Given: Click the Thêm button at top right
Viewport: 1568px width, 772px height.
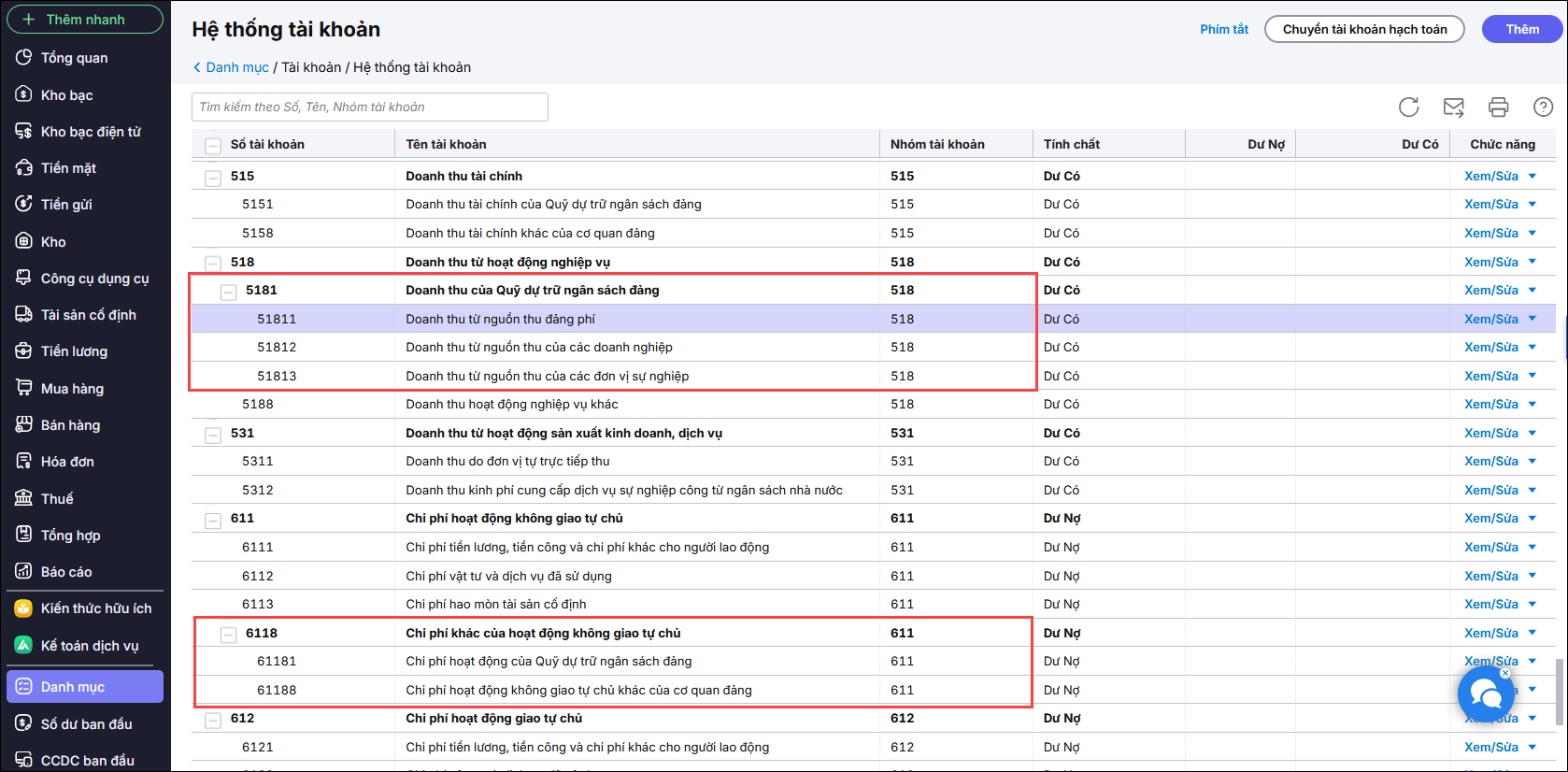Looking at the screenshot, I should pyautogui.click(x=1521, y=29).
